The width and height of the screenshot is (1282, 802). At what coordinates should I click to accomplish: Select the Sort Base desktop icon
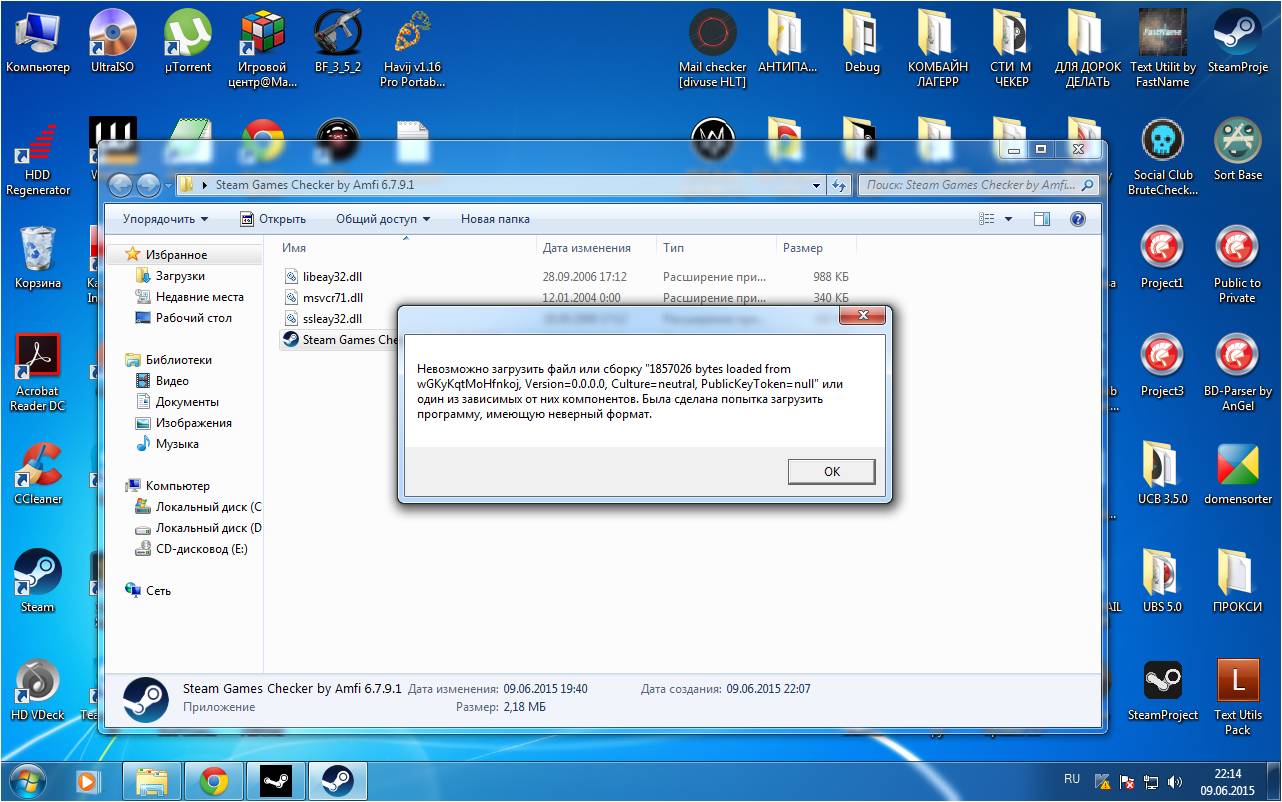pos(1237,149)
